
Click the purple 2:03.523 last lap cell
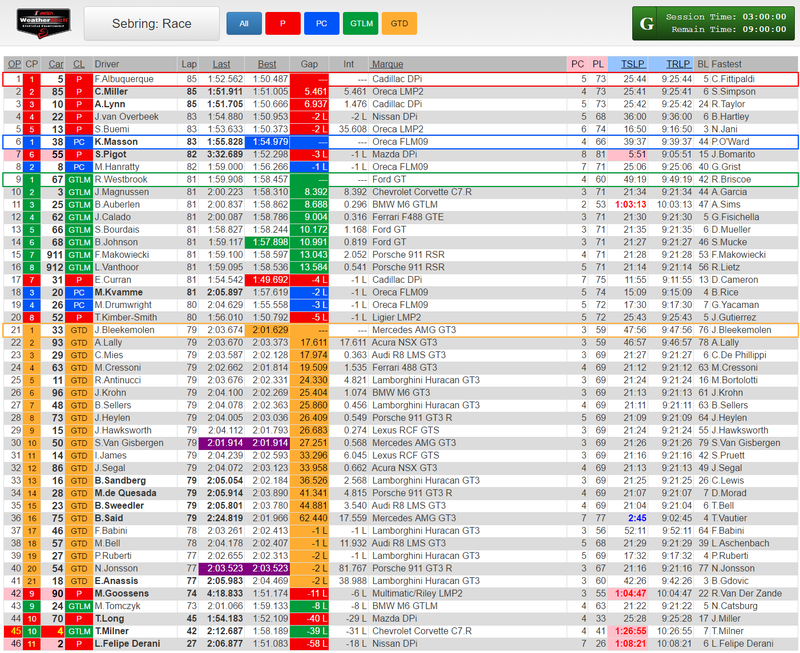[x=221, y=568]
